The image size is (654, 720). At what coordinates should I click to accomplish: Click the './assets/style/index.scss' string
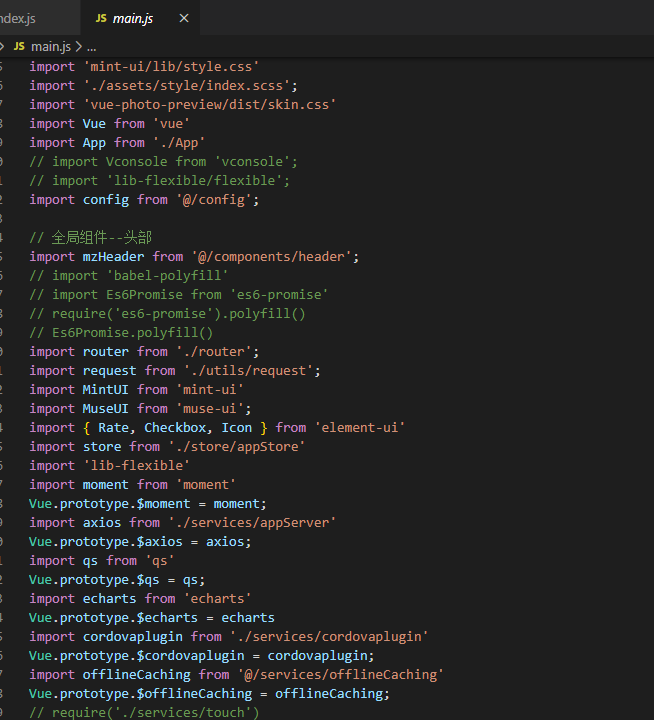tap(187, 86)
